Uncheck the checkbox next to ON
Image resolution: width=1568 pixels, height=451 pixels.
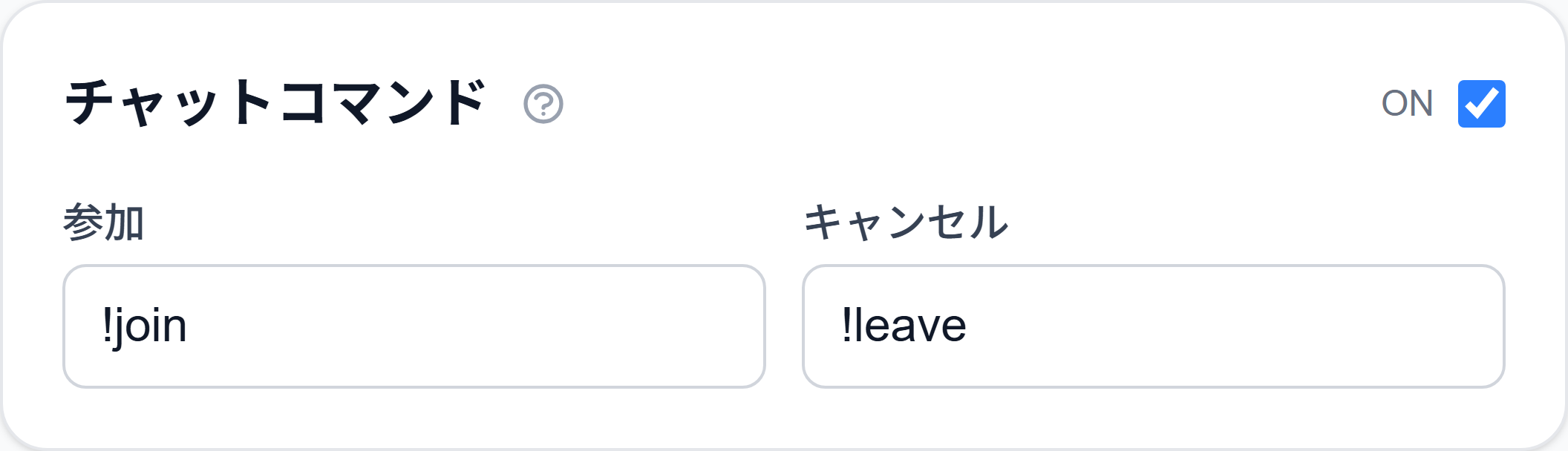tap(1481, 104)
